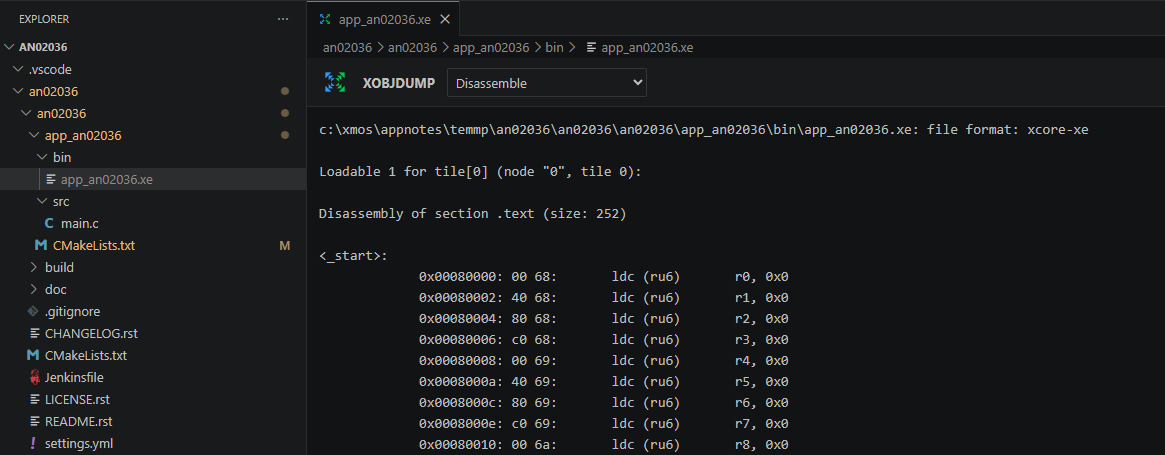Viewport: 1165px width, 455px height.
Task: Click the CMake icon of the modified CMakeLists.txt
Action: pos(40,245)
